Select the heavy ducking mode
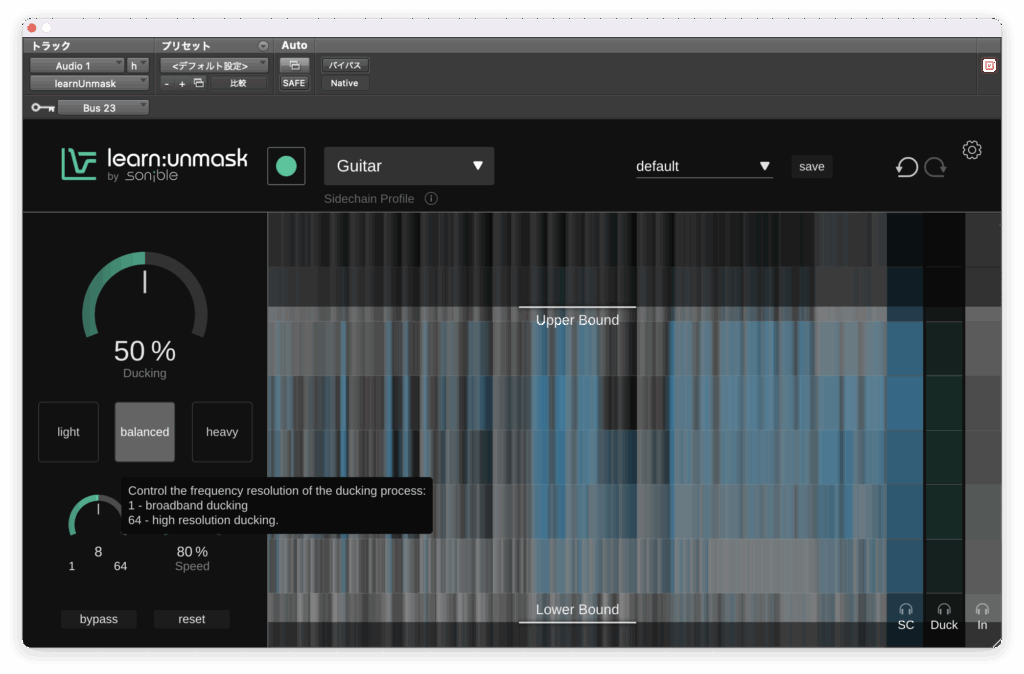1024x674 pixels. point(222,432)
